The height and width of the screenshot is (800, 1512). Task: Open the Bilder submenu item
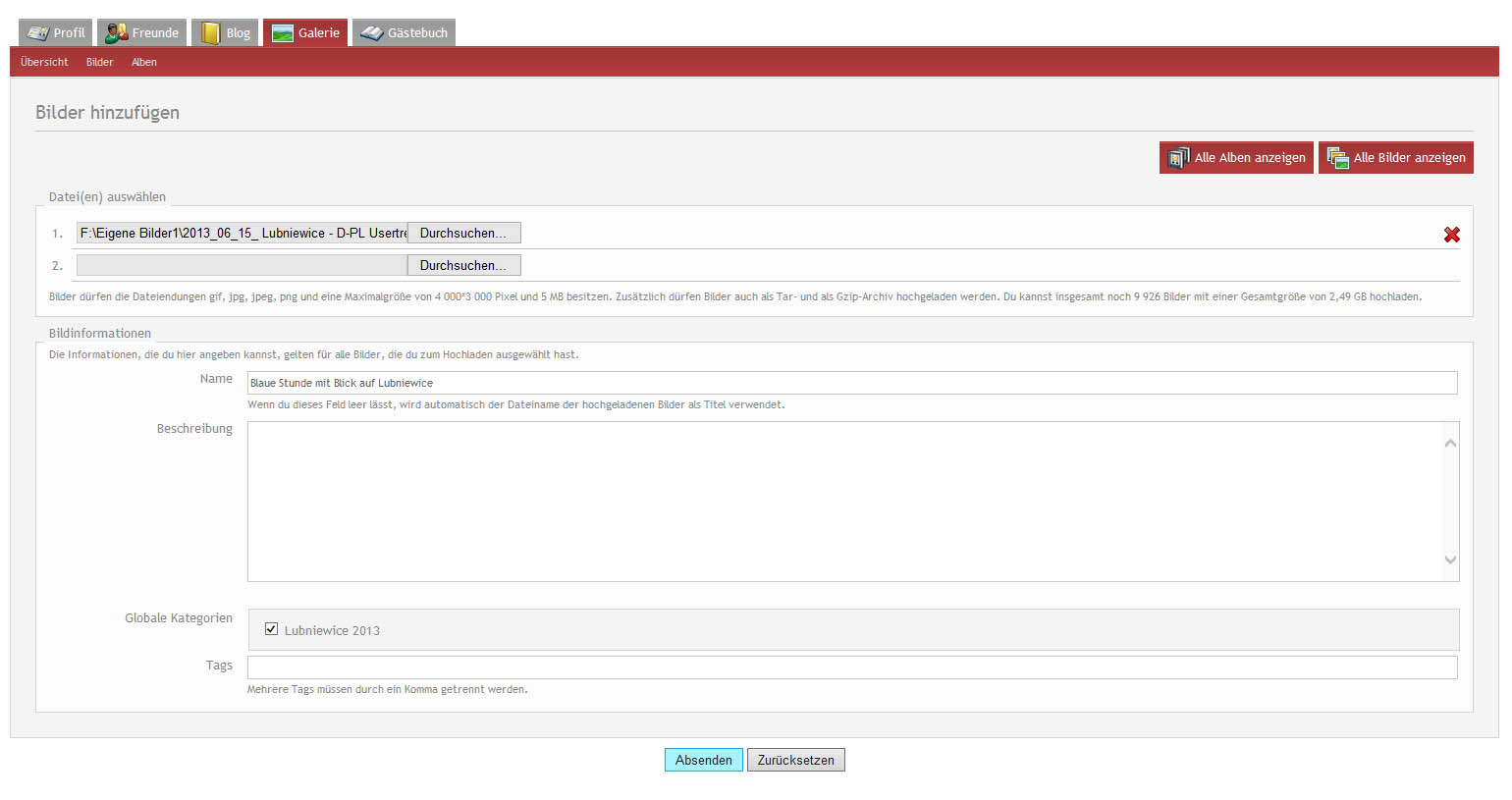(x=99, y=62)
